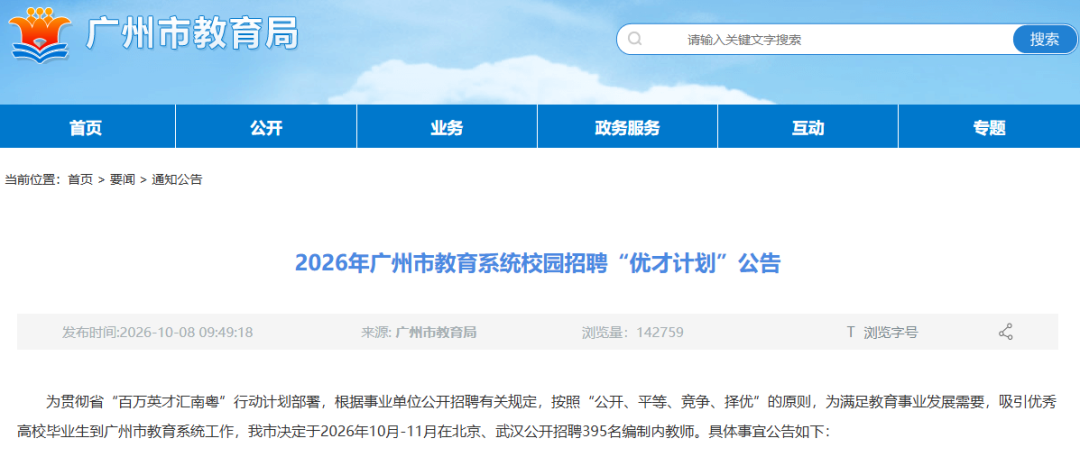Open the 政务服务 navigation tab

(x=627, y=127)
